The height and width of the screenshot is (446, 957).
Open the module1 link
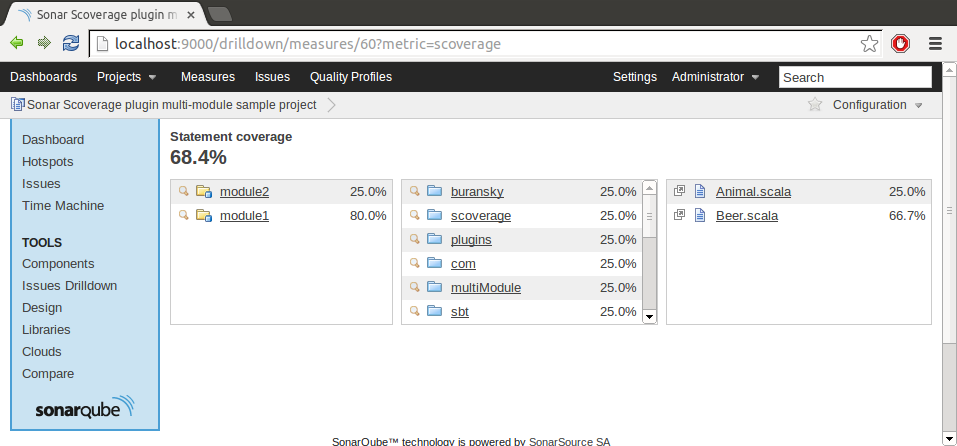[x=244, y=215]
